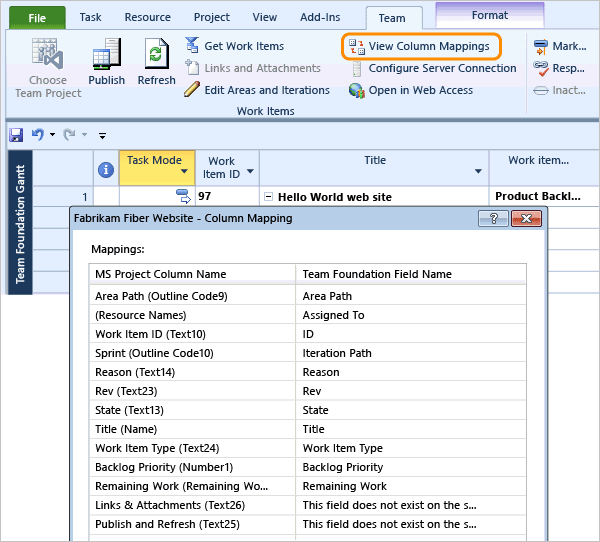This screenshot has width=600, height=542.
Task: Select the Backlog Priority (Number1) row
Action: pos(308,467)
